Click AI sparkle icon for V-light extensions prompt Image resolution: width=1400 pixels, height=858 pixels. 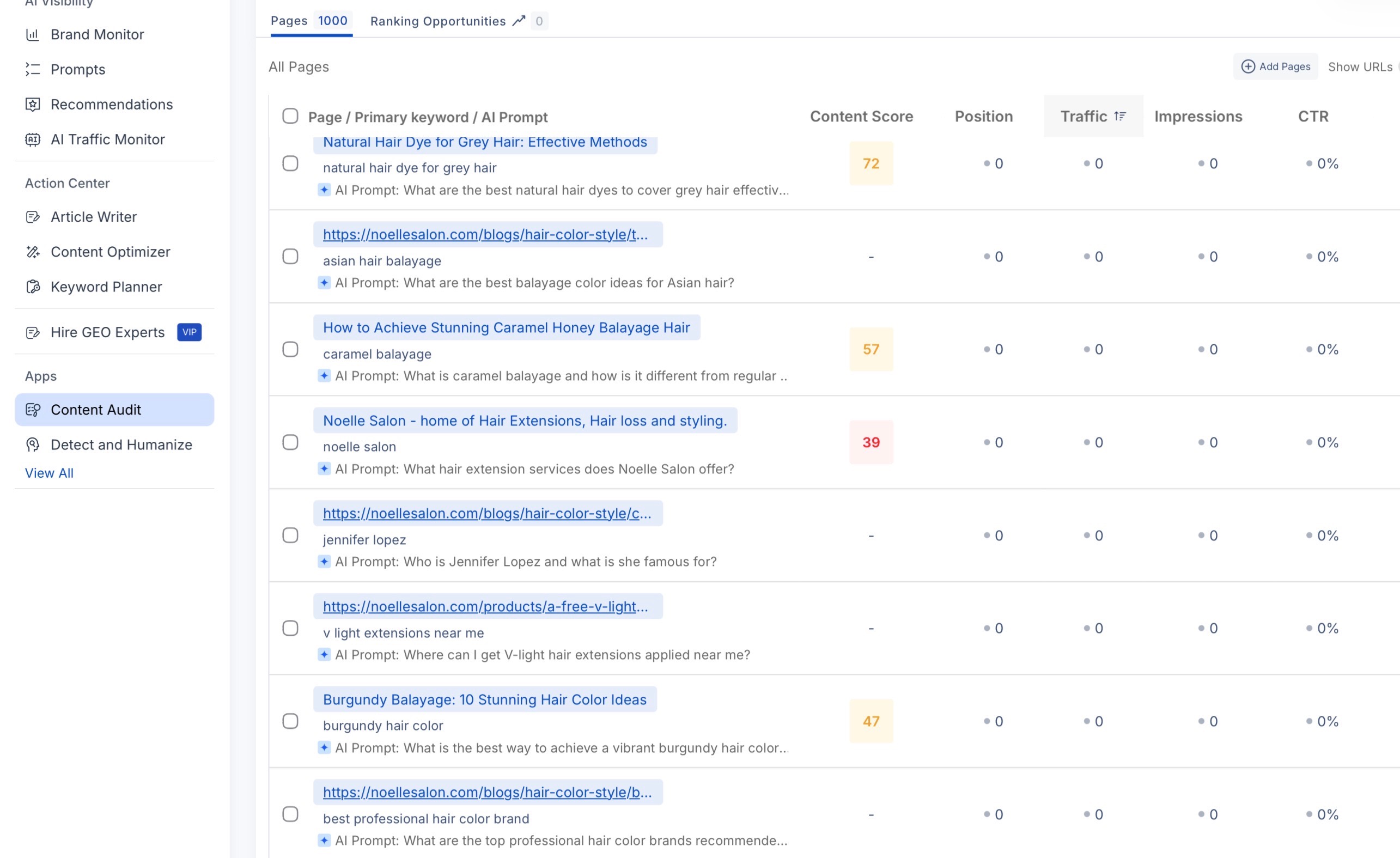[x=324, y=655]
